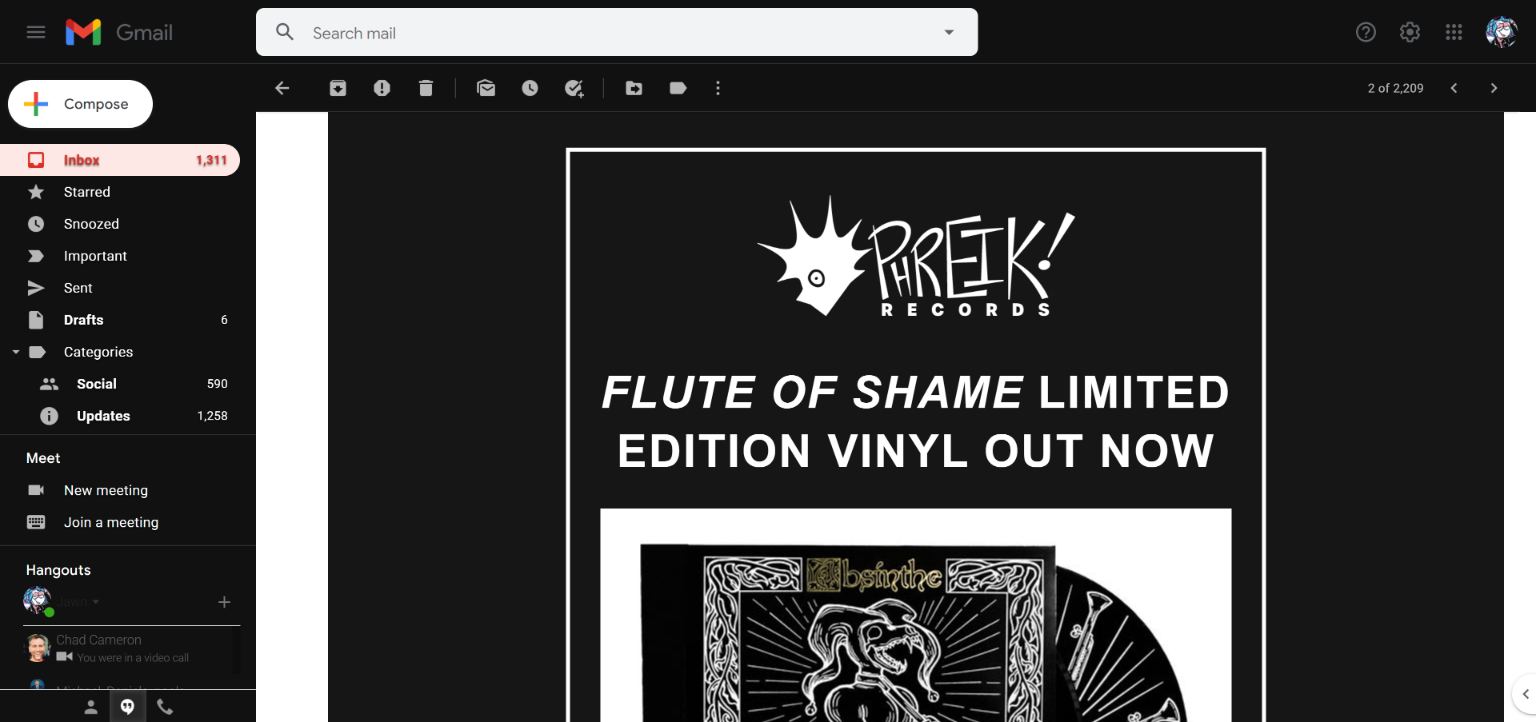Open the Google apps grid icon
Image resolution: width=1536 pixels, height=722 pixels.
pos(1454,32)
